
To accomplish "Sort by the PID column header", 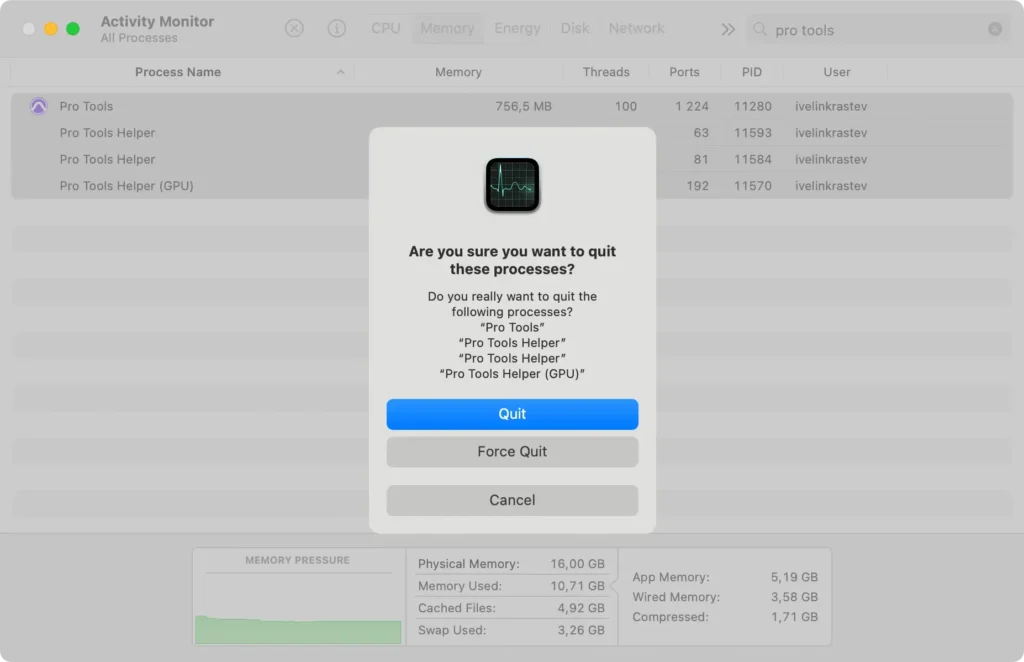I will point(752,72).
